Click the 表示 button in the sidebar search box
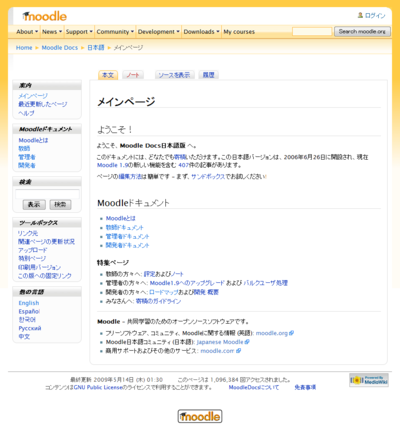Viewport: 400px width, 430px height. point(34,204)
